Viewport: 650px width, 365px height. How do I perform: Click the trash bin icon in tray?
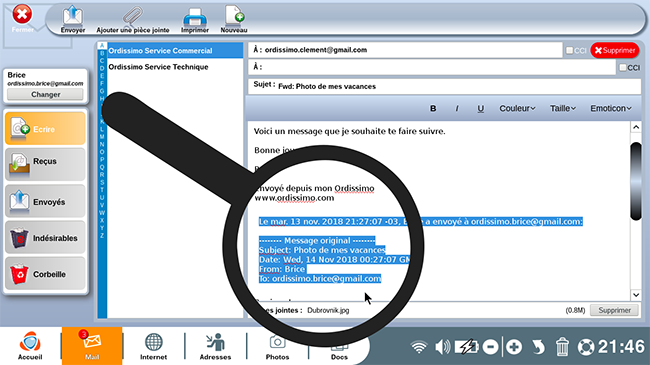(x=562, y=347)
